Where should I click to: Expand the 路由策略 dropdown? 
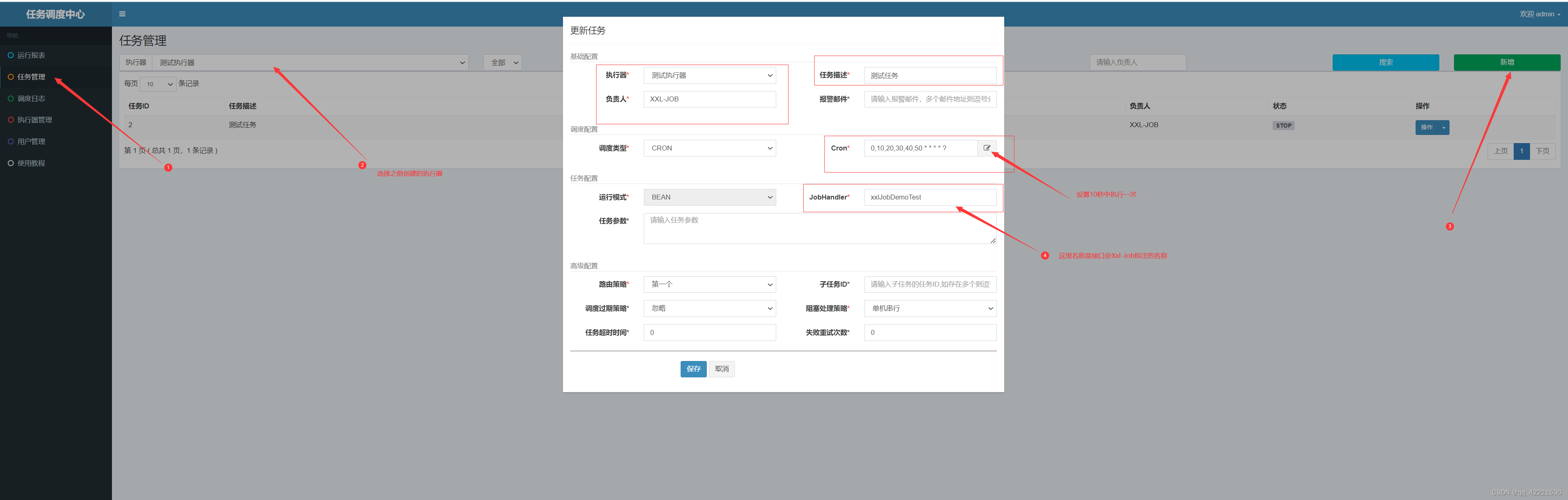coord(710,285)
